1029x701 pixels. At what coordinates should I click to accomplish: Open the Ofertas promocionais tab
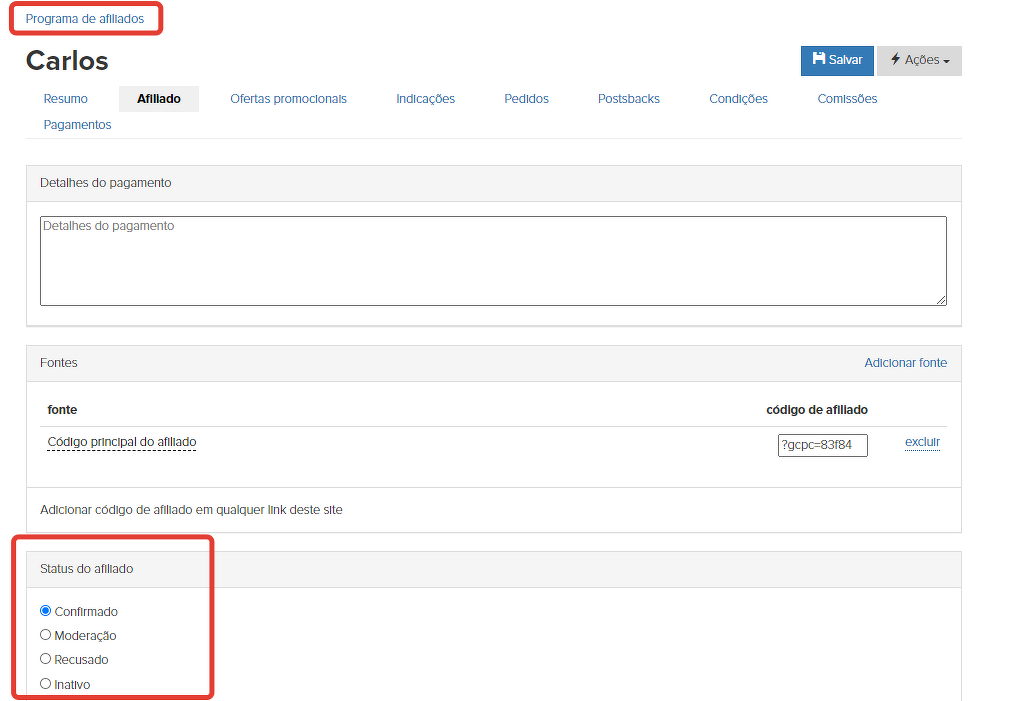click(x=288, y=99)
